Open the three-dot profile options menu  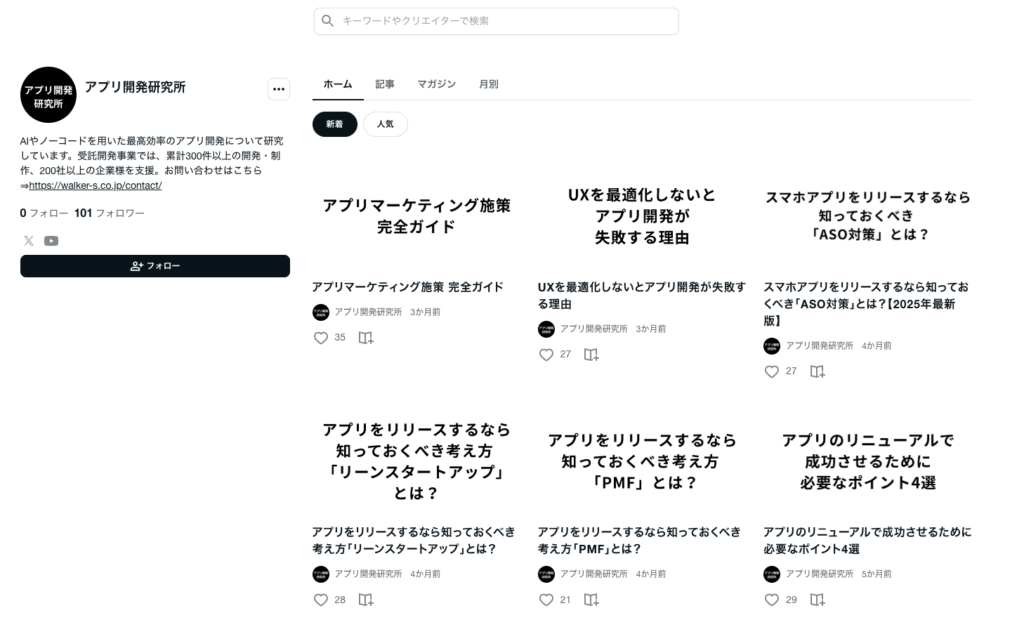[x=279, y=89]
